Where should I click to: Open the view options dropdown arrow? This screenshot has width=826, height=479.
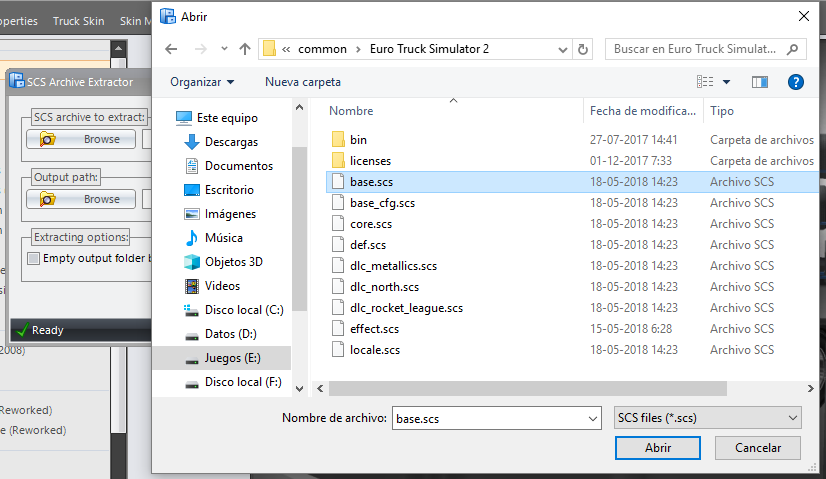(726, 82)
